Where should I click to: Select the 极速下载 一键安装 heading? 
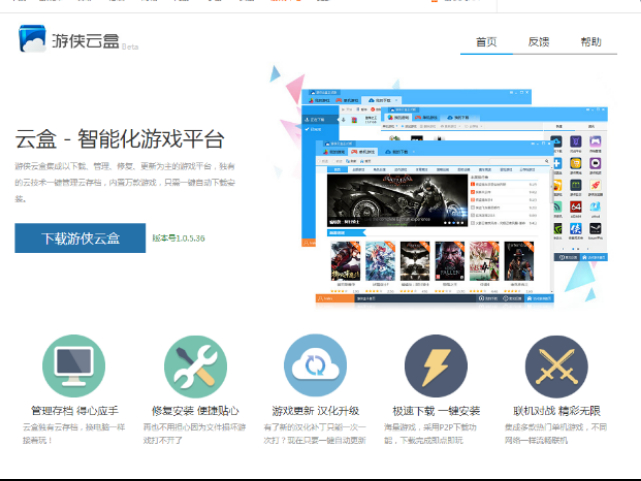coord(436,411)
